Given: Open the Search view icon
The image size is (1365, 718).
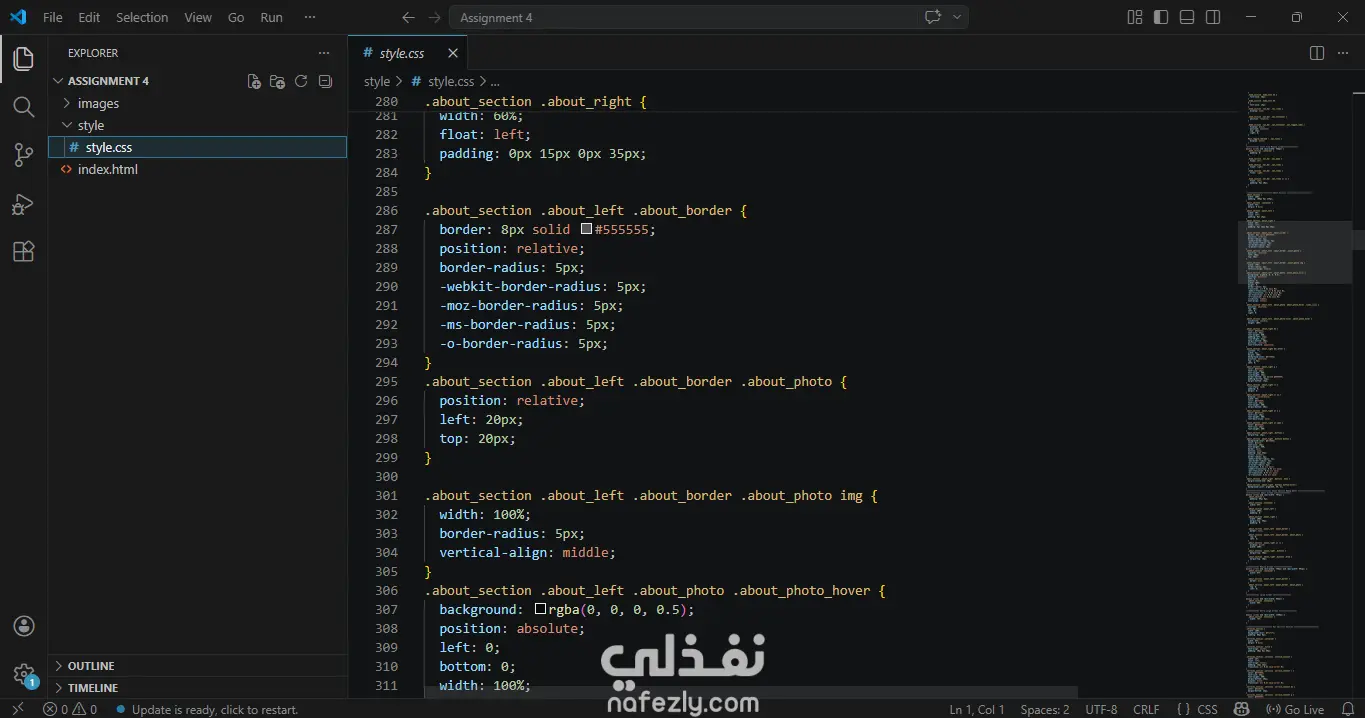Looking at the screenshot, I should tap(23, 107).
